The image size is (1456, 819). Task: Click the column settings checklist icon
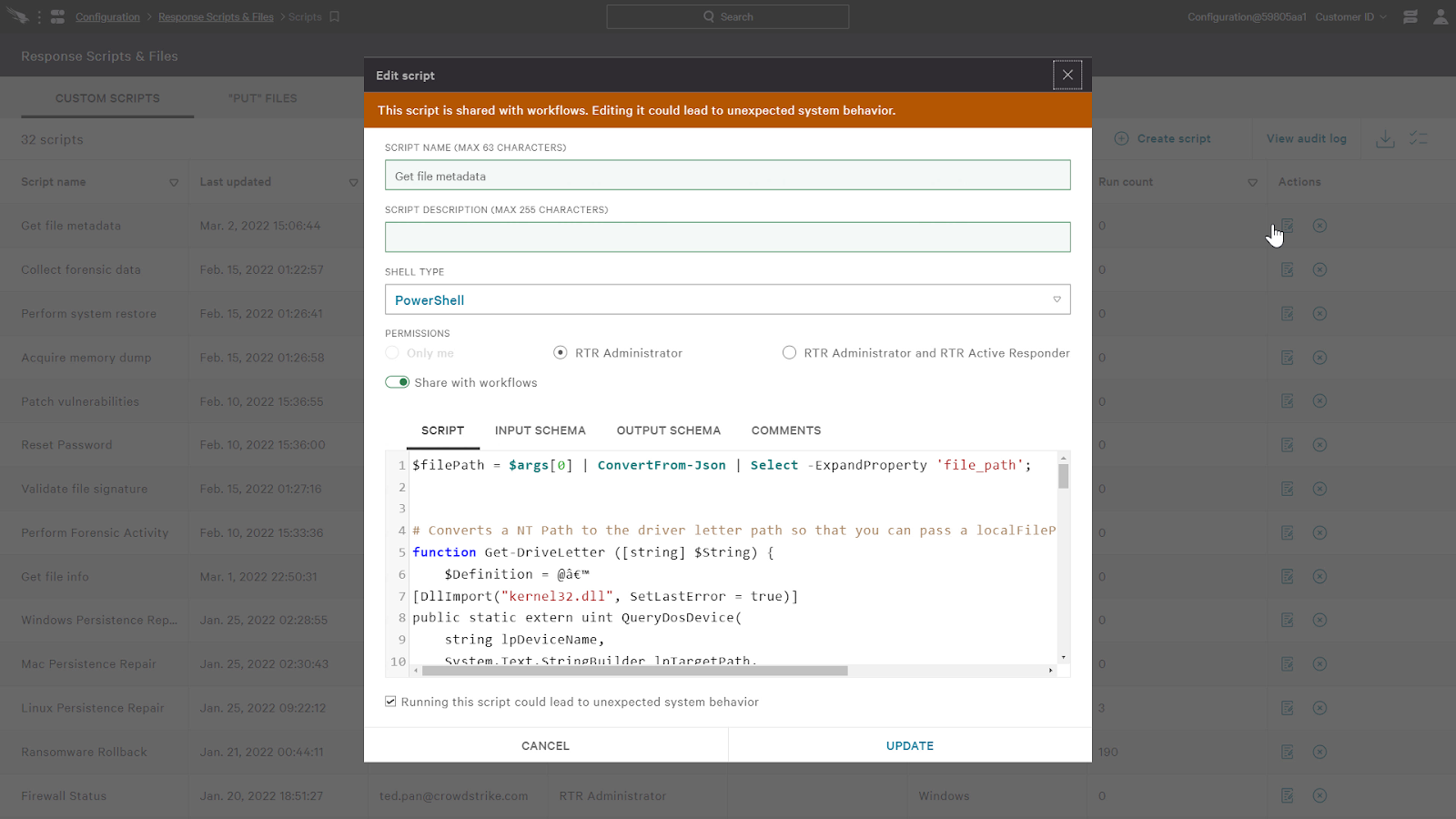click(1419, 138)
